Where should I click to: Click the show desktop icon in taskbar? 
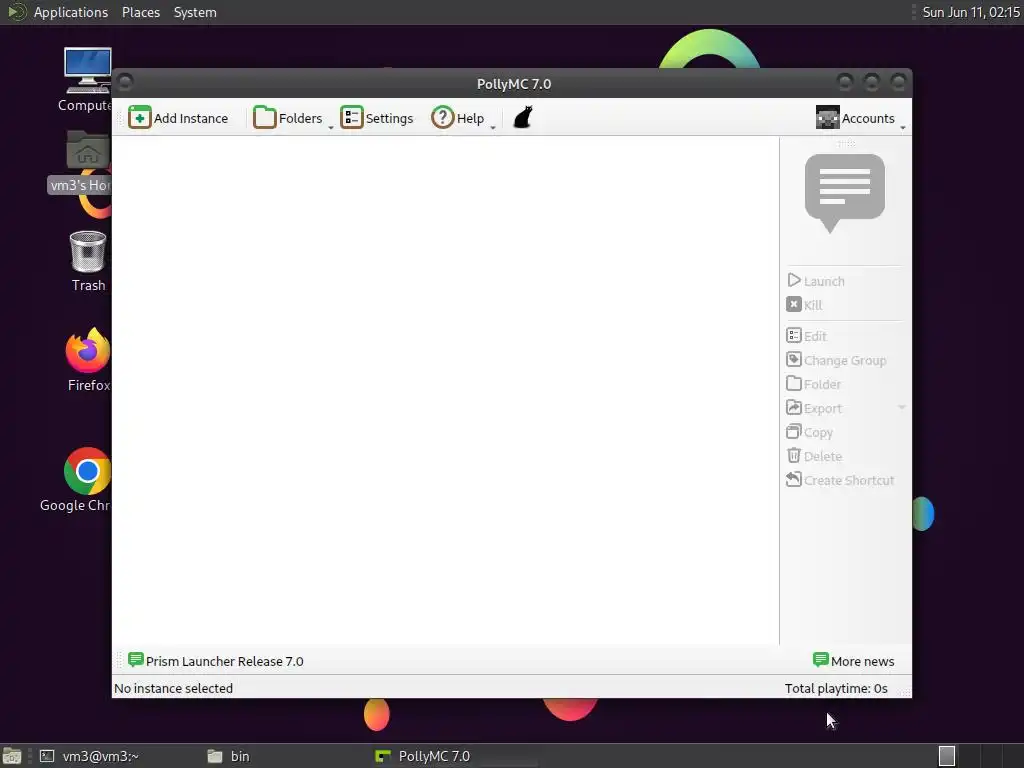coord(12,756)
